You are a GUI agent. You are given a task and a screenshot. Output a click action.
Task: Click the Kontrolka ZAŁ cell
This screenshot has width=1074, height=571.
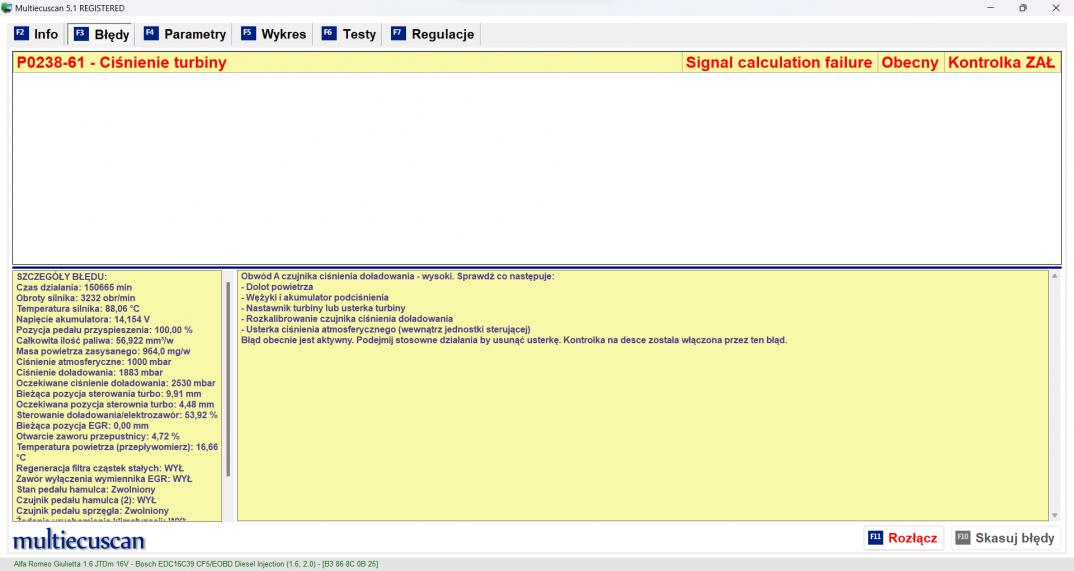click(x=1002, y=62)
